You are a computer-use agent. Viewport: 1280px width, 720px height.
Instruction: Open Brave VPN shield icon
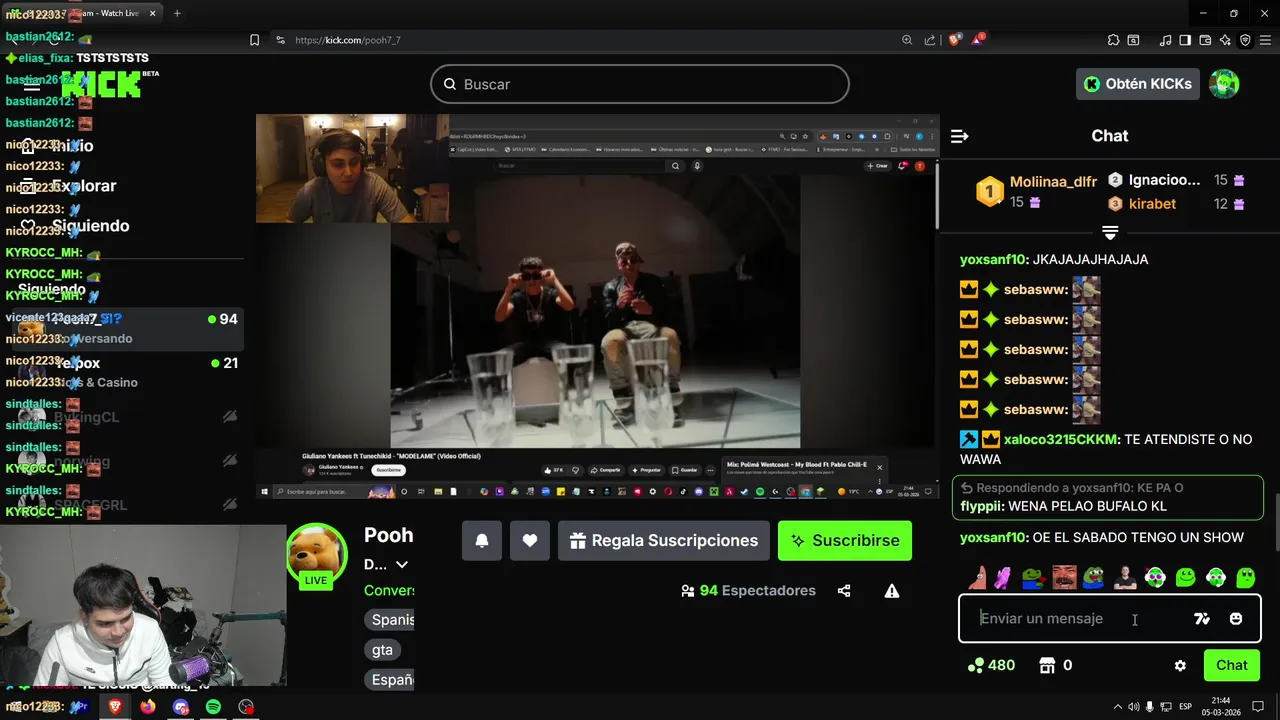click(1245, 40)
